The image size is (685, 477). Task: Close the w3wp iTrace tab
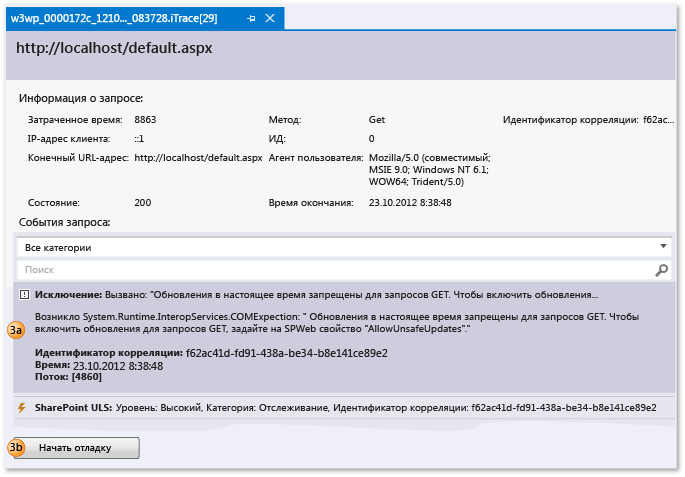pyautogui.click(x=270, y=18)
